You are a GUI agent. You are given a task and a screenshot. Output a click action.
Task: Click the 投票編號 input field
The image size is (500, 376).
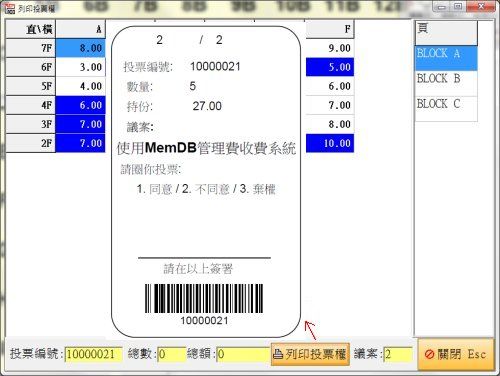(x=93, y=354)
